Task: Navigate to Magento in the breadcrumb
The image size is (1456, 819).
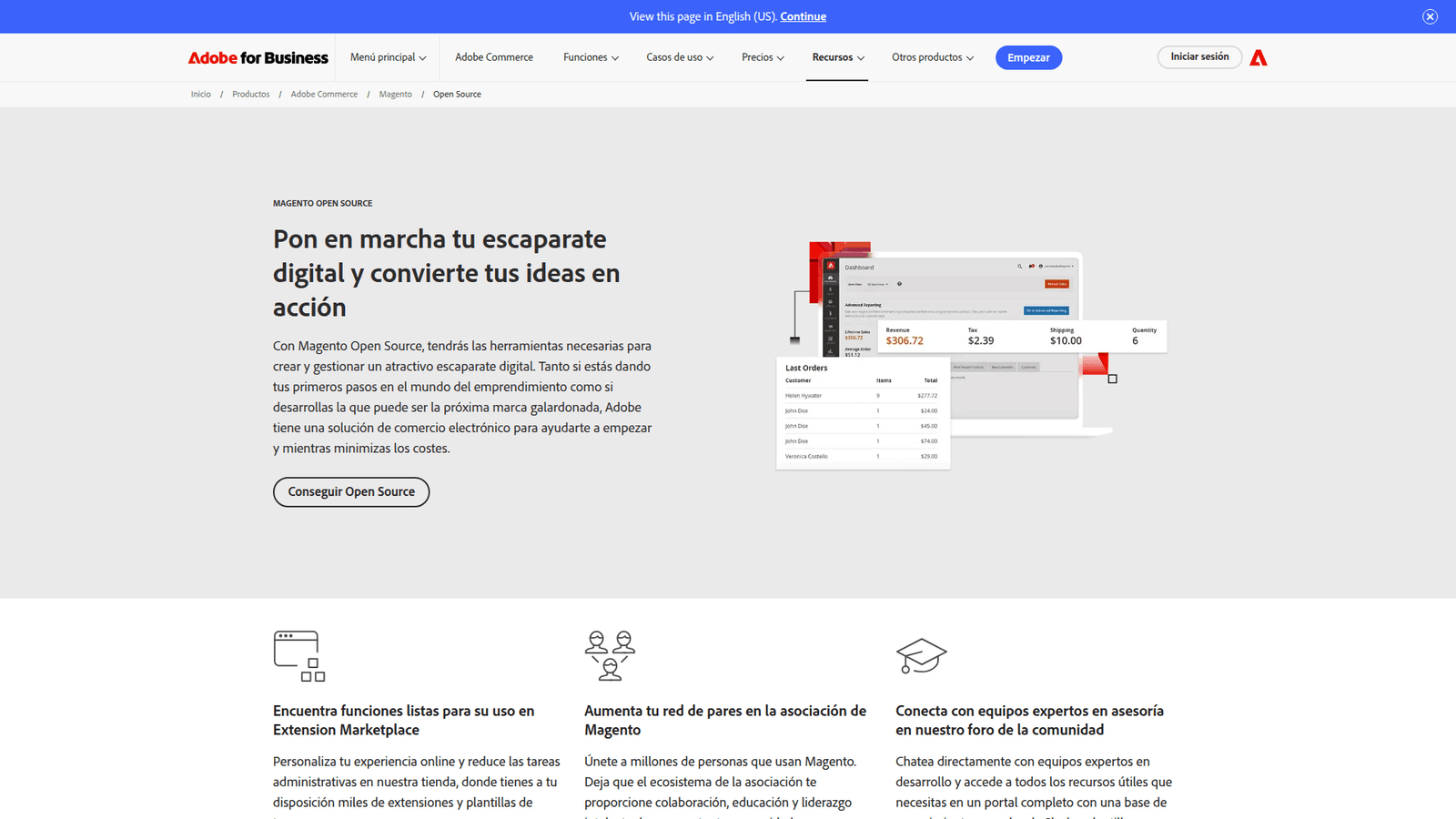Action: 396,95
